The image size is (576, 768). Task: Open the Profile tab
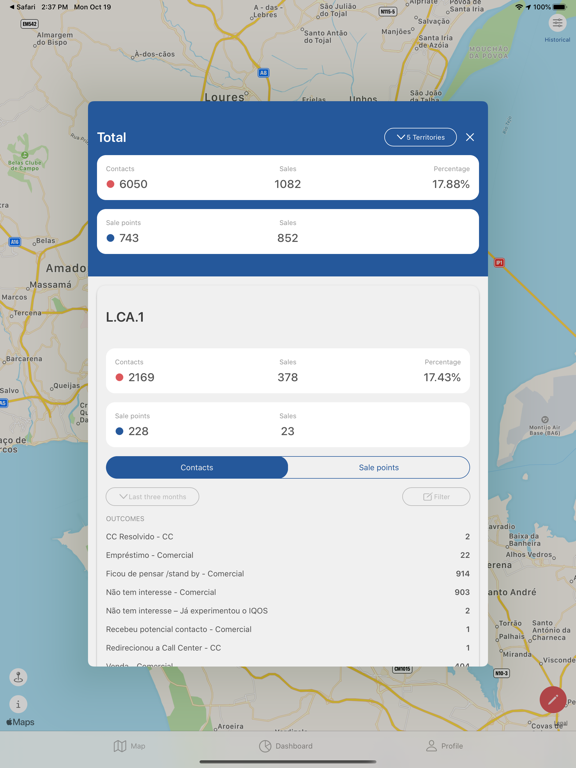tap(444, 746)
